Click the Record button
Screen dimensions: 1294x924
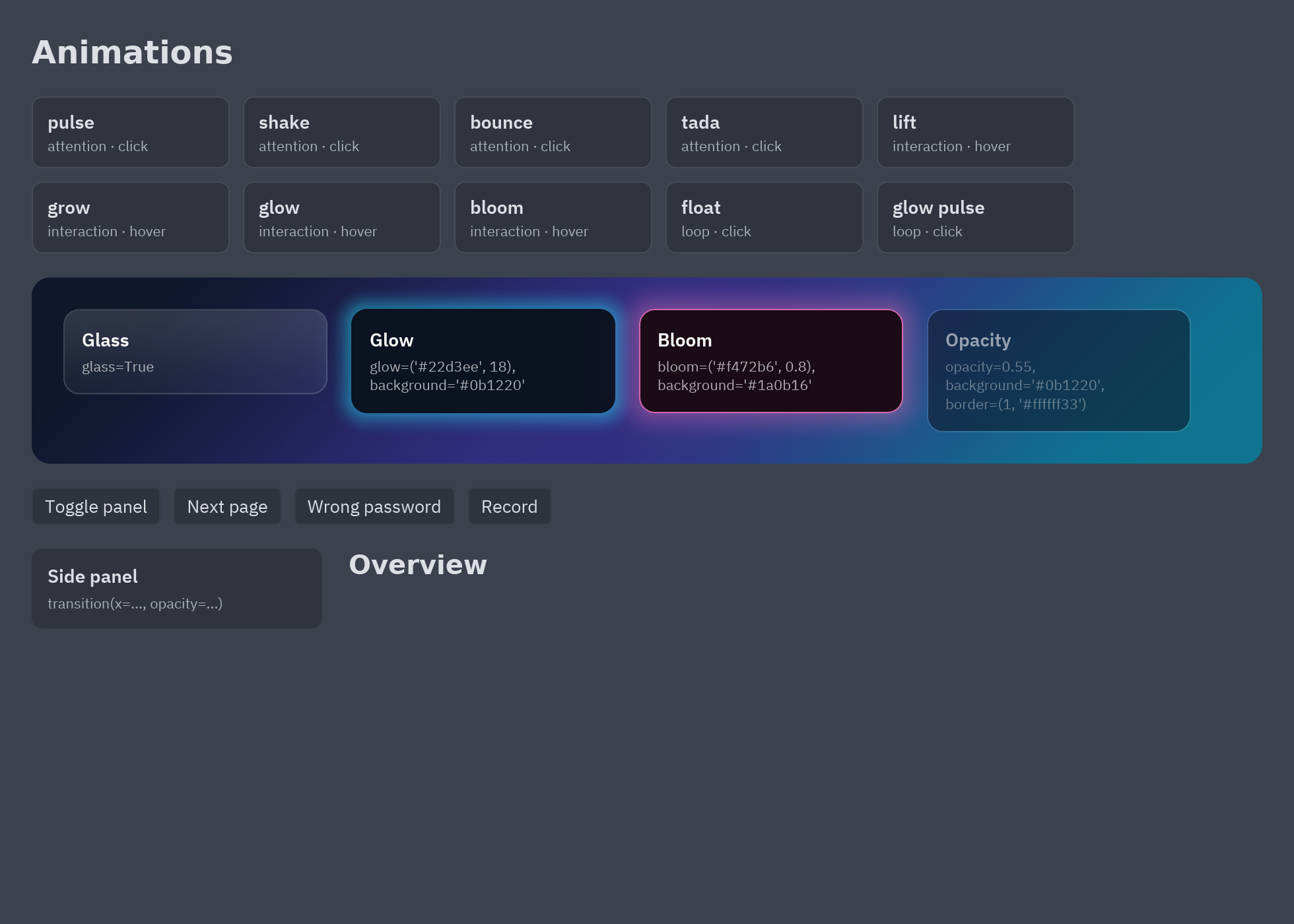tap(510, 507)
